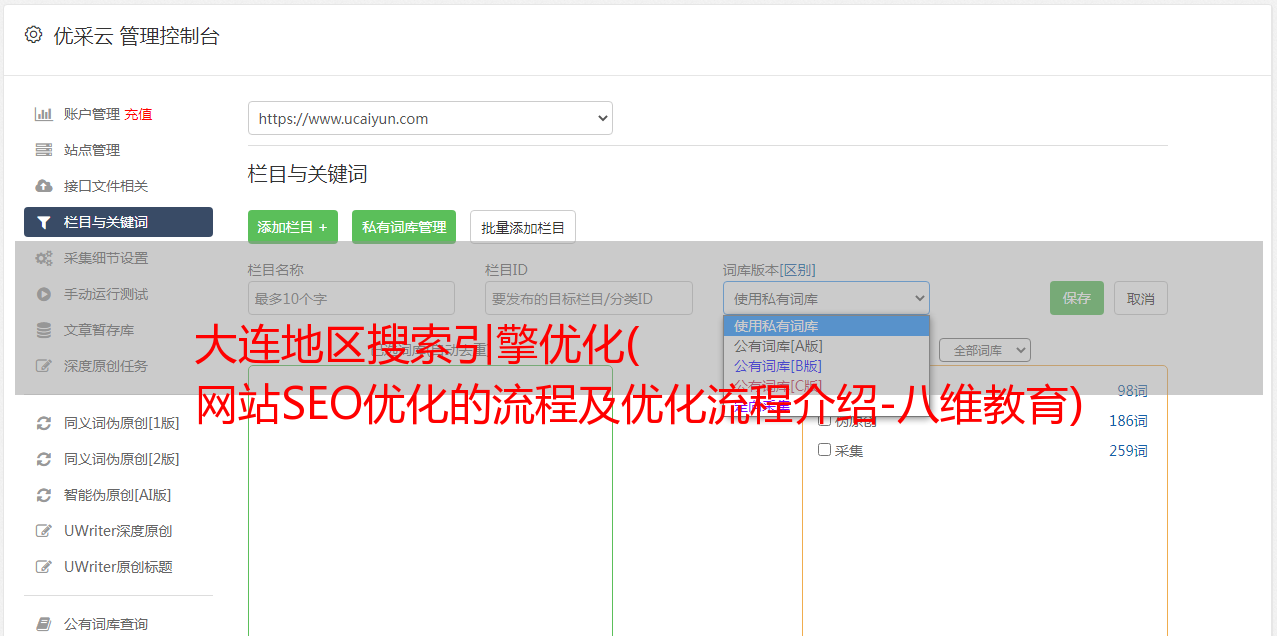
Task: Click the 186词 count link
Action: pos(1128,421)
